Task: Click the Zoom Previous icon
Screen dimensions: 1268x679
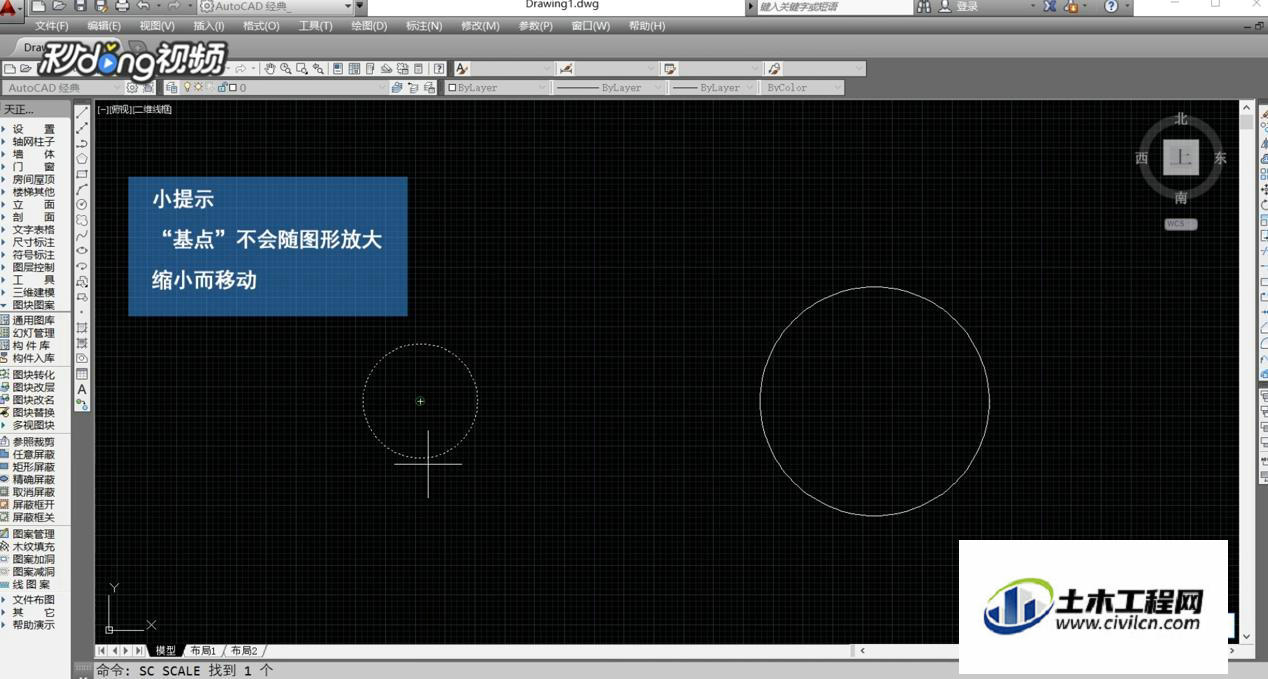Action: [x=318, y=69]
